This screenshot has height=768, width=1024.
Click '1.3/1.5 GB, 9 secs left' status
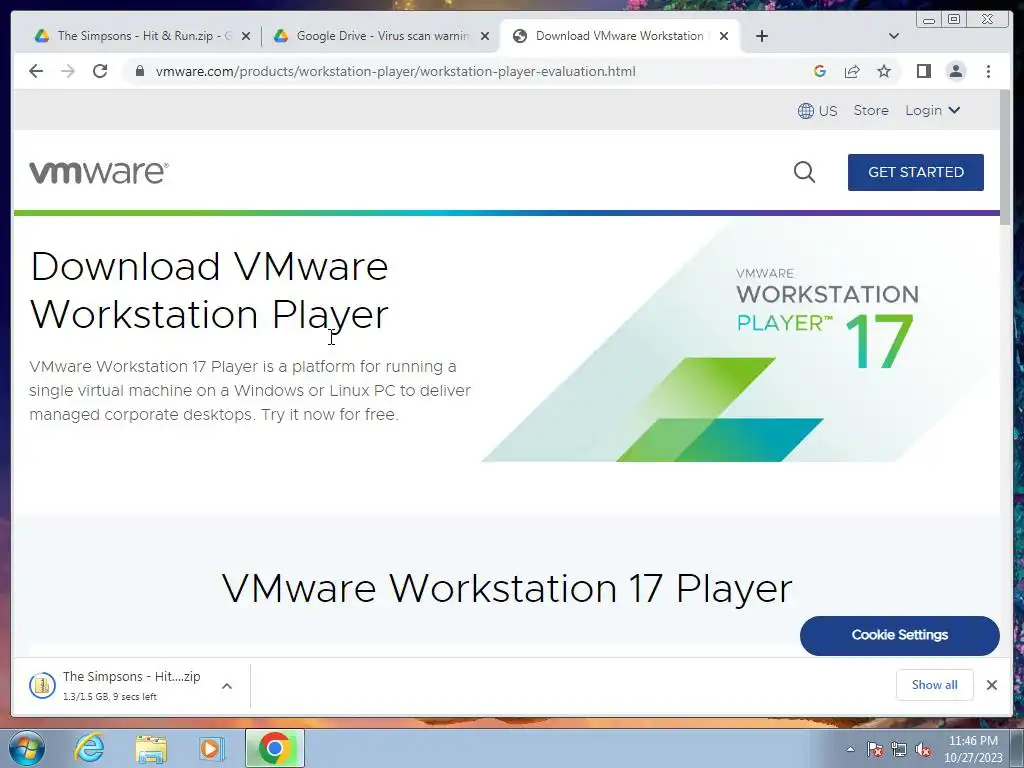(x=110, y=697)
